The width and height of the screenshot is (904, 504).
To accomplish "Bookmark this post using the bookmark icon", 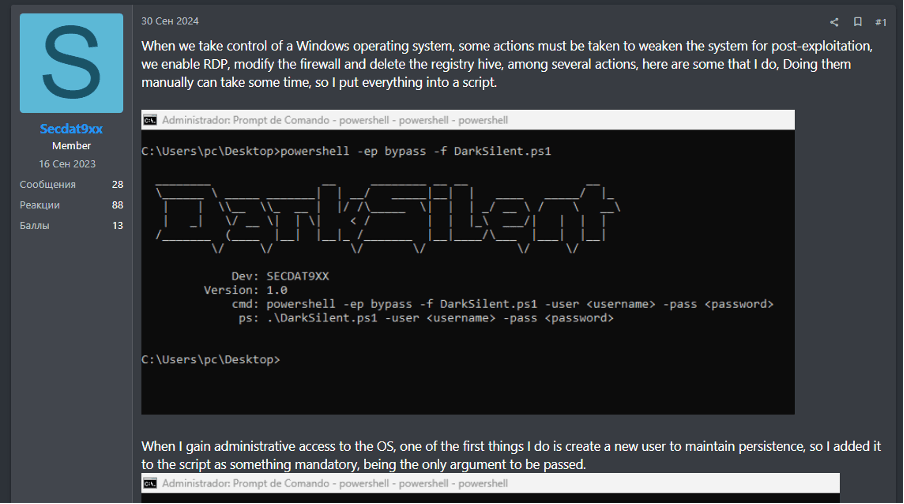I will coord(858,21).
